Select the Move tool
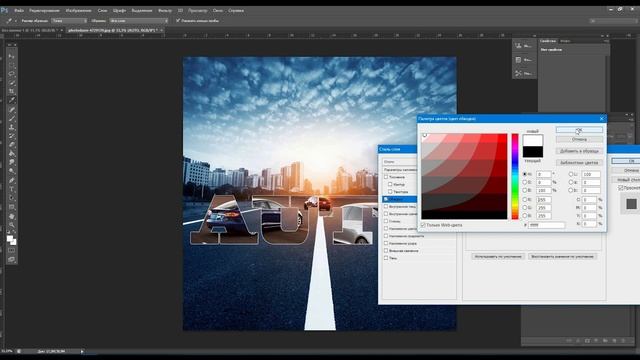640x360 pixels. coord(11,56)
